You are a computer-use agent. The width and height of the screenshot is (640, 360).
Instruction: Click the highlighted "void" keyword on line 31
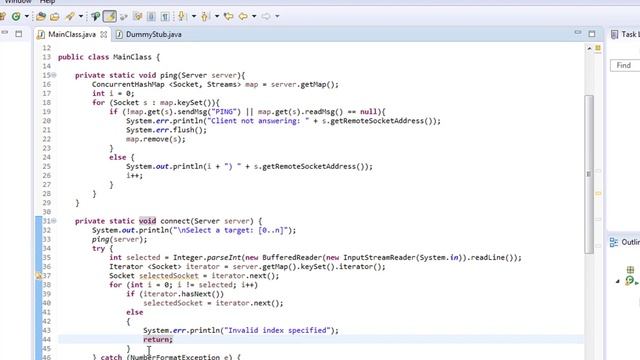pos(147,221)
